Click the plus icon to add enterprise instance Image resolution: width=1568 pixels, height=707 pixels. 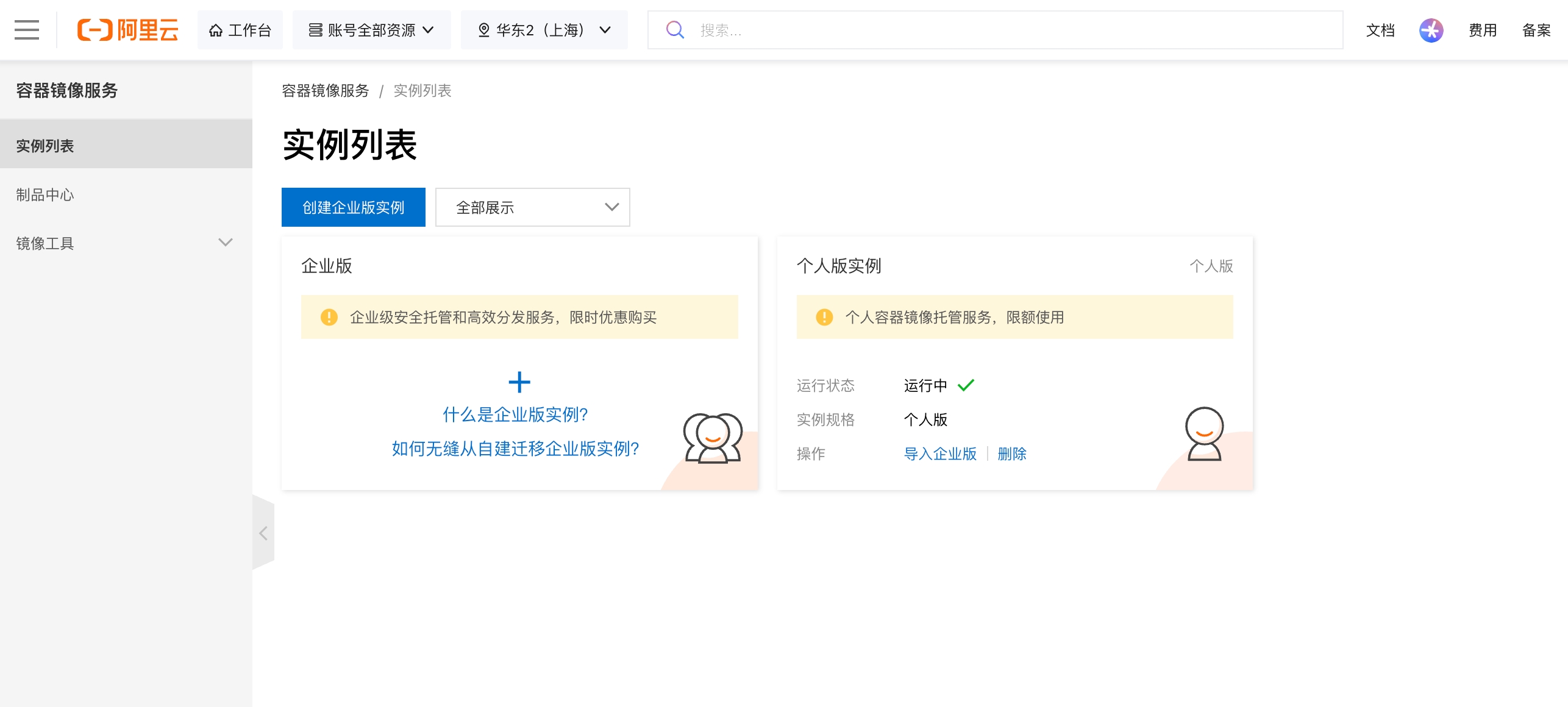(x=519, y=382)
